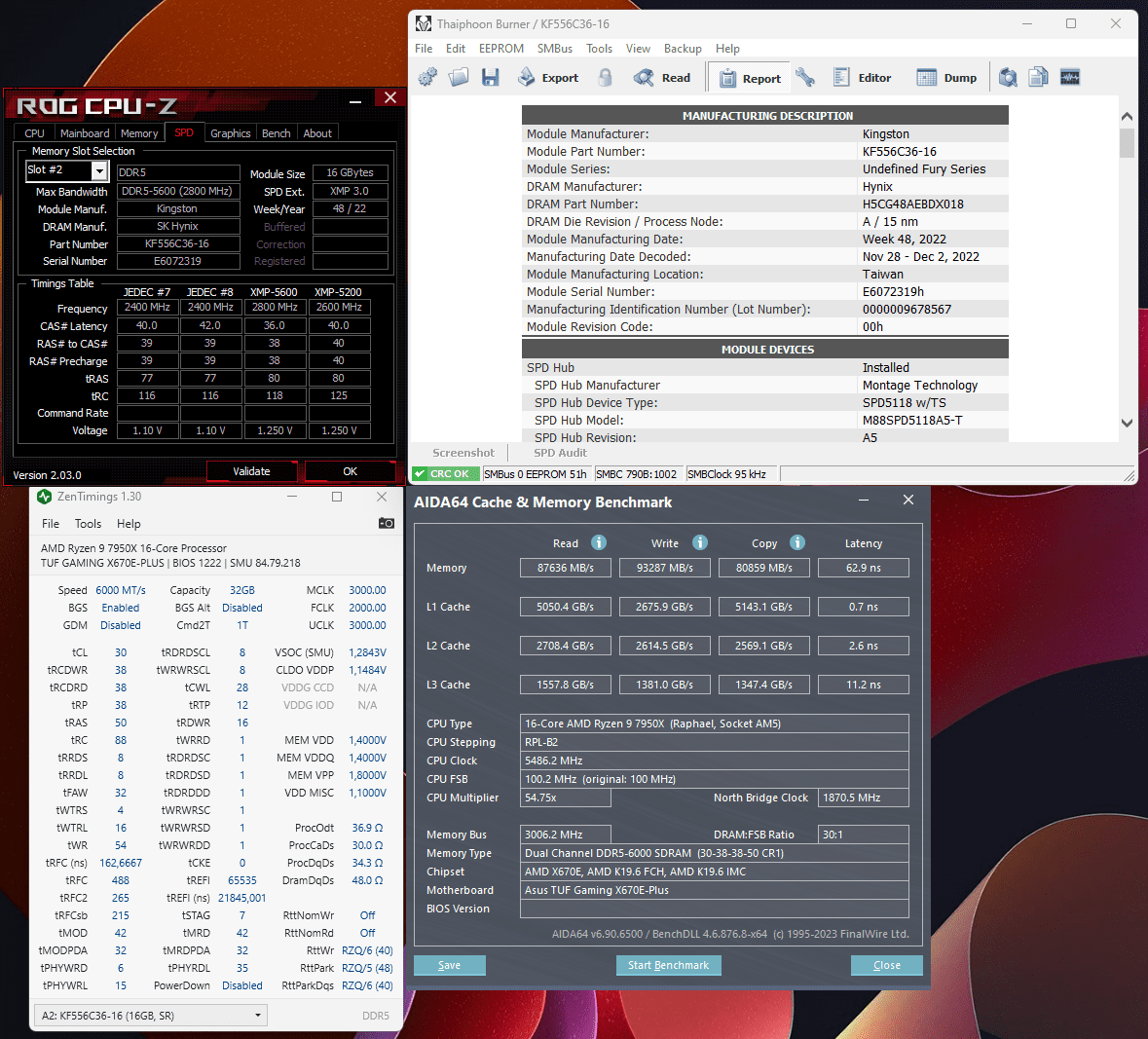The height and width of the screenshot is (1039, 1148).
Task: Click the Thaiphoon report scrollbar thumb
Action: click(x=1127, y=143)
